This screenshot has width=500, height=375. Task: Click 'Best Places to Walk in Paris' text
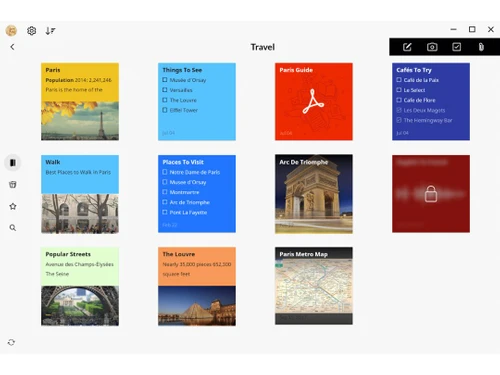coord(78,172)
